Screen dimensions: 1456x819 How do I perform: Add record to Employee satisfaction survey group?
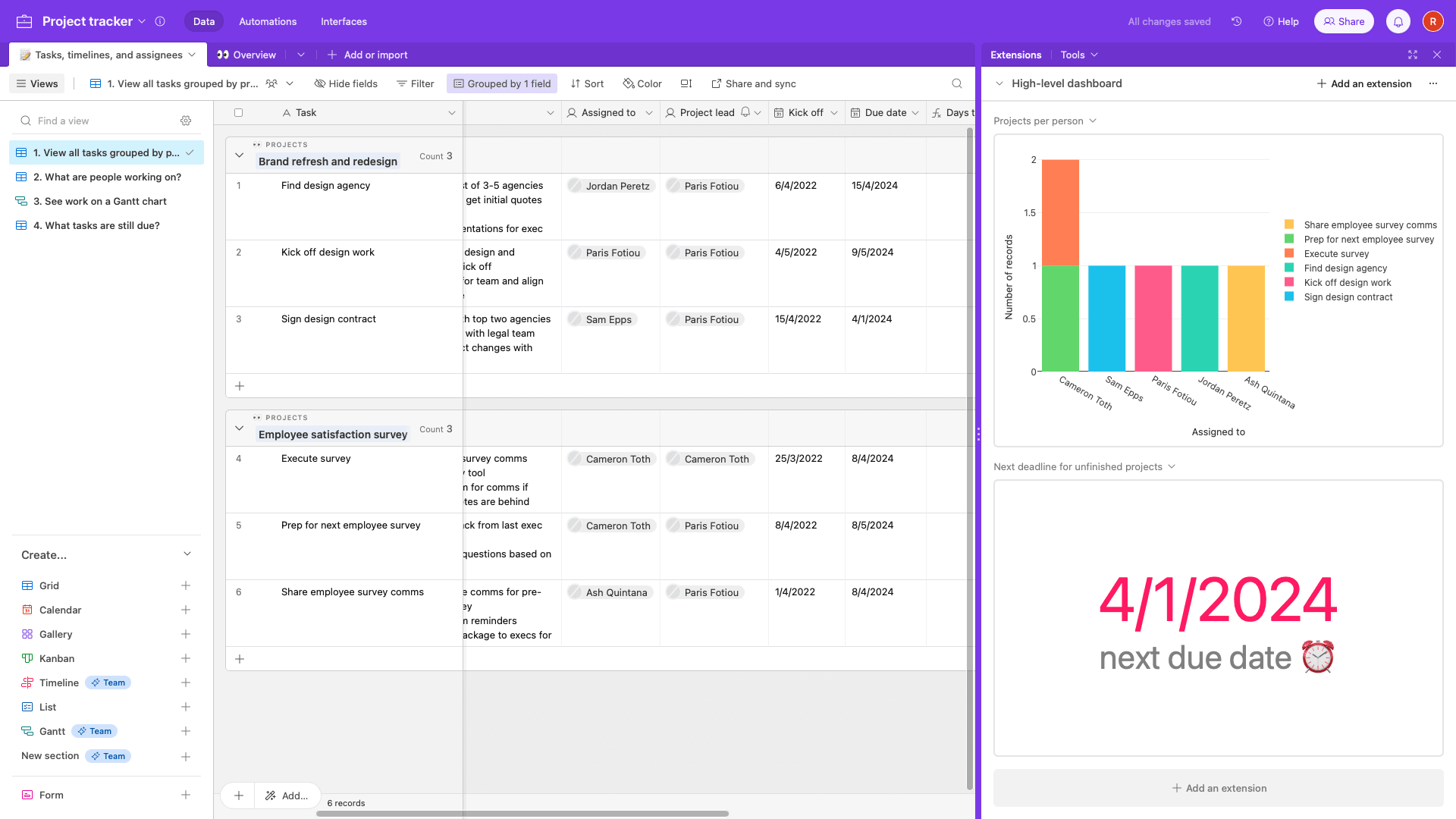(x=240, y=659)
